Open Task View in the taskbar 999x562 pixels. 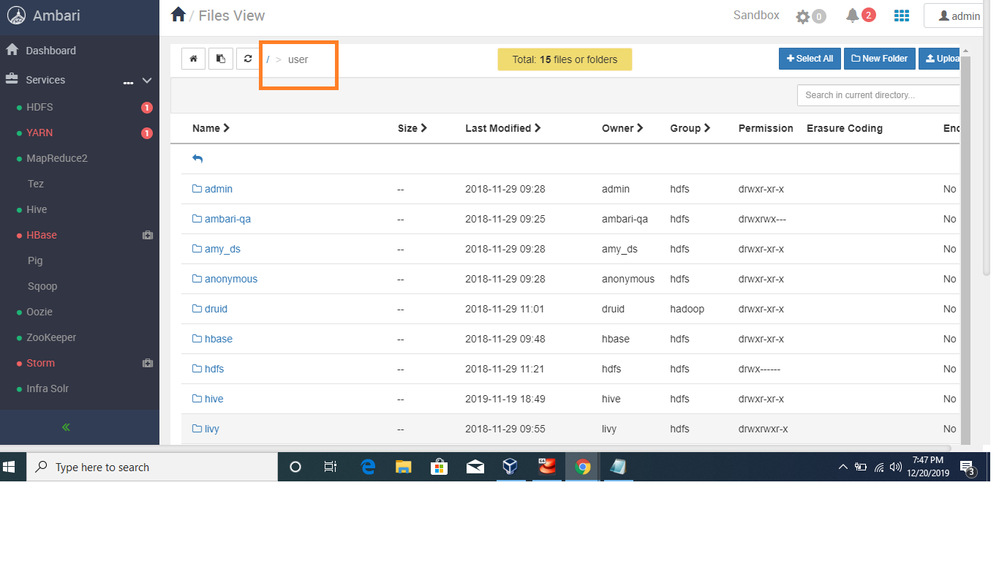330,467
